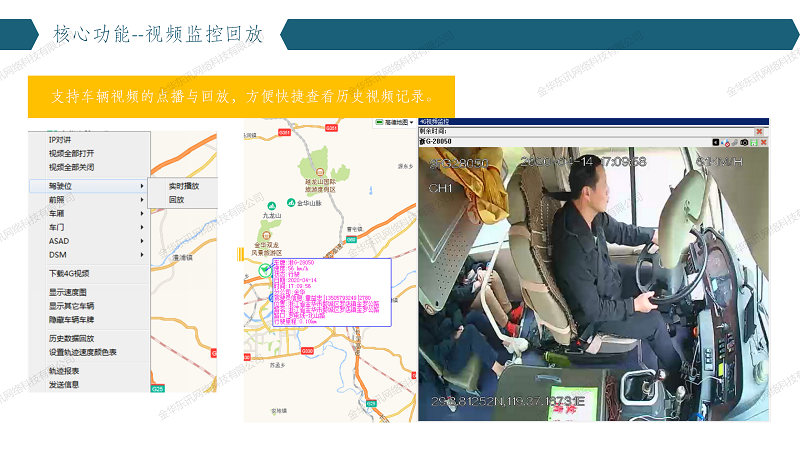Mute the video using the speaker icon

point(726,143)
